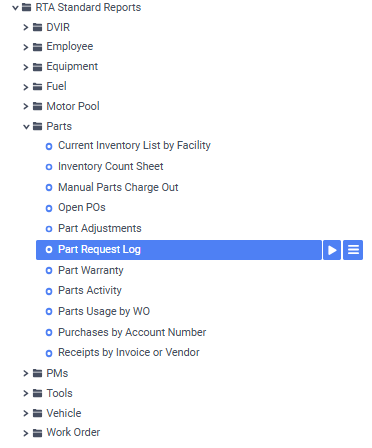Click the DVIR folder icon
This screenshot has height=448, width=372.
pos(38,27)
